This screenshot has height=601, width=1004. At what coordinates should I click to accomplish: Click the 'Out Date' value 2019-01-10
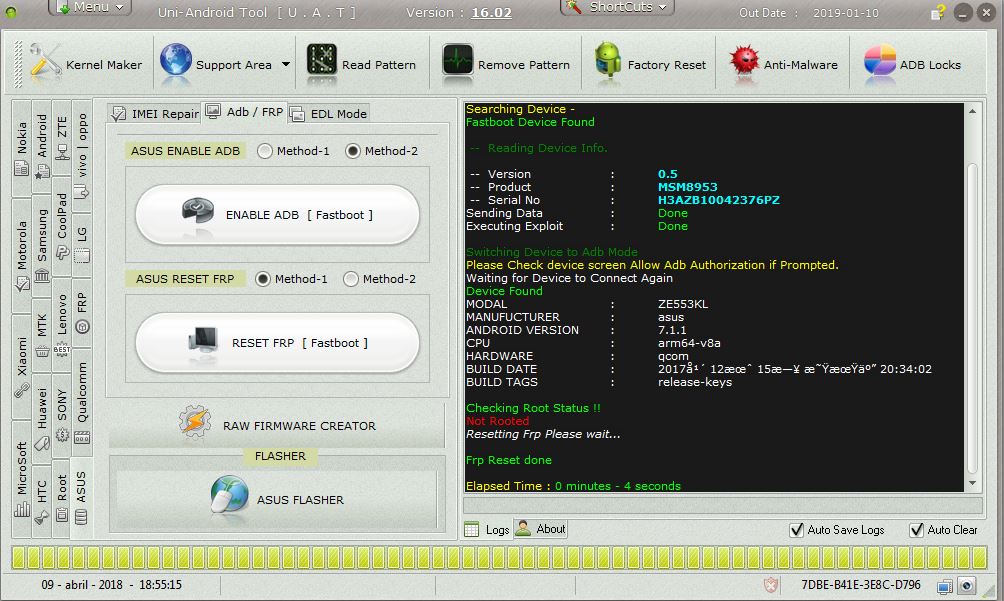pos(845,13)
